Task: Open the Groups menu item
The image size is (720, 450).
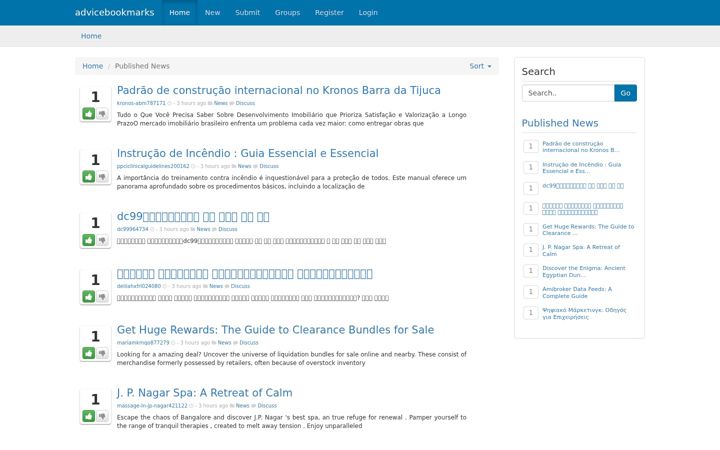Action: (287, 12)
